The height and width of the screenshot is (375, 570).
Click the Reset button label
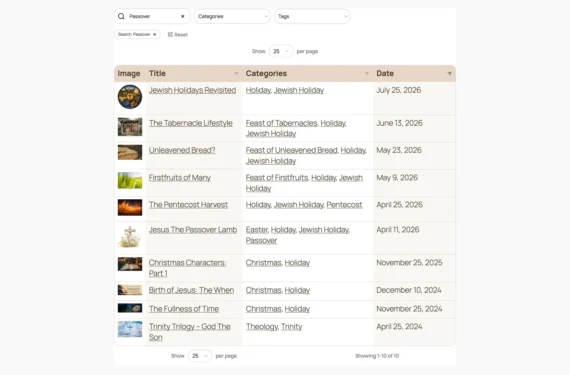pyautogui.click(x=181, y=35)
